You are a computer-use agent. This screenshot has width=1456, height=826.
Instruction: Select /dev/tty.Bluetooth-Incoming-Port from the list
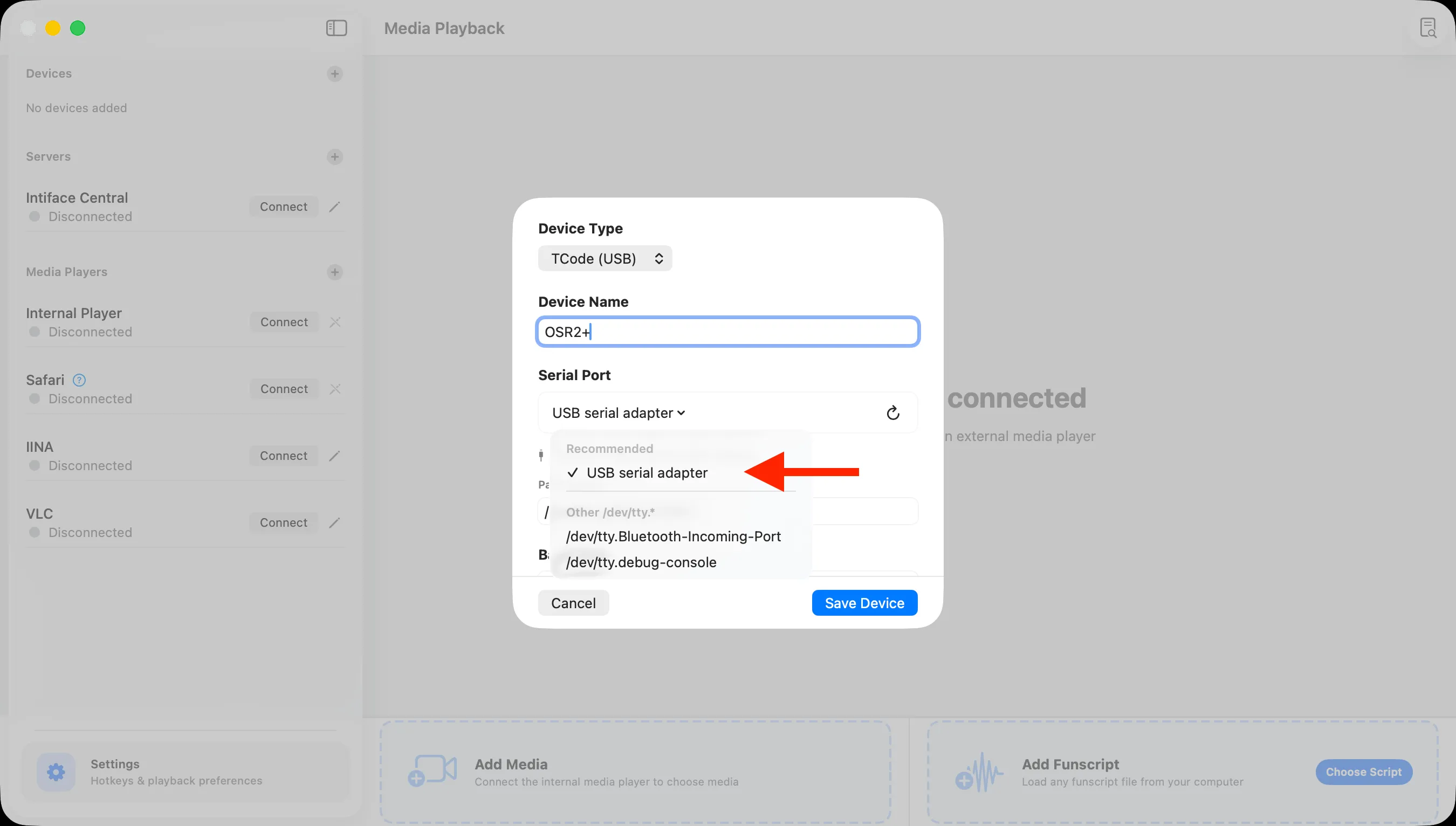(x=674, y=536)
